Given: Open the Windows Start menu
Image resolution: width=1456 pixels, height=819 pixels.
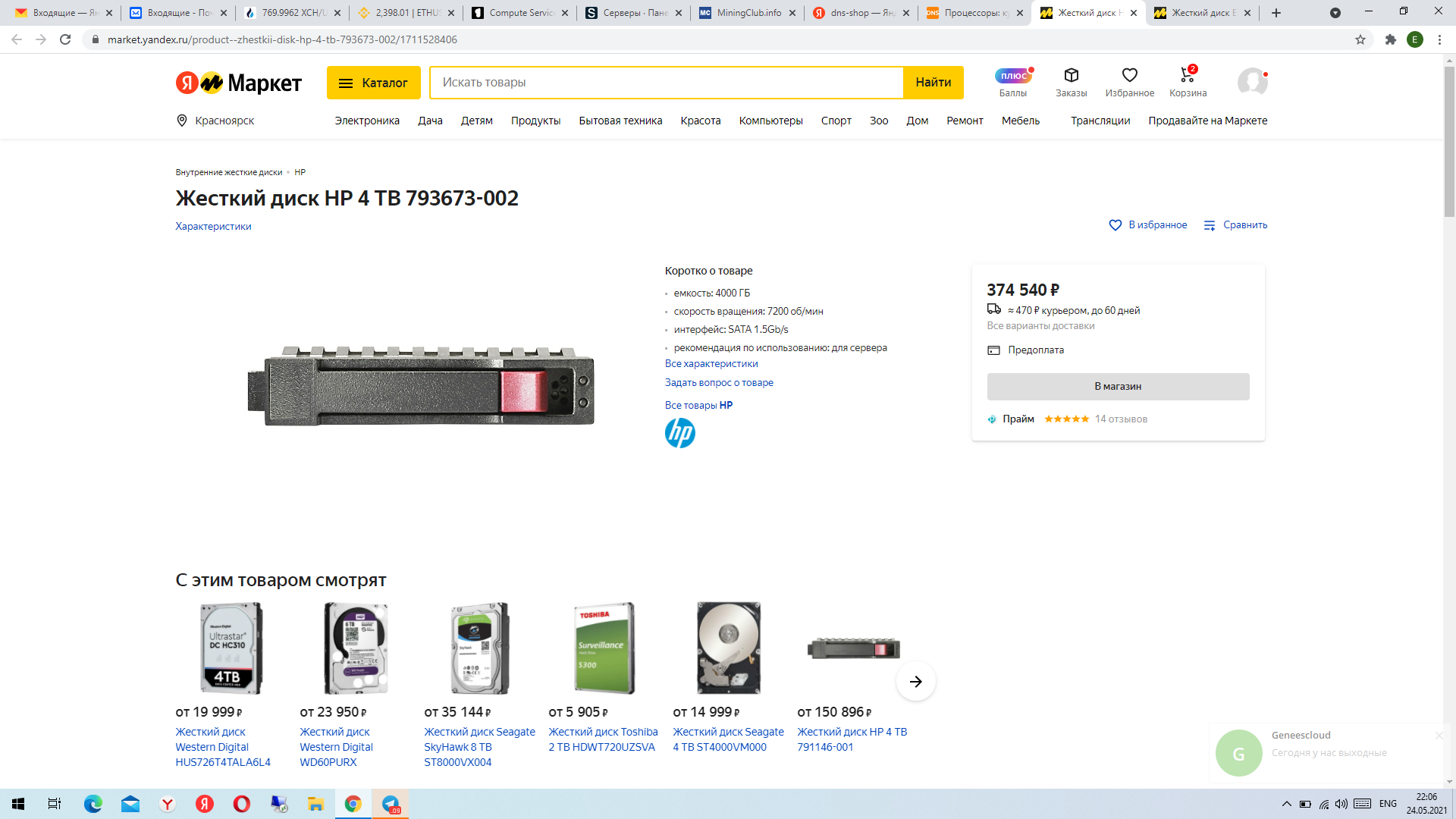Looking at the screenshot, I should point(18,804).
